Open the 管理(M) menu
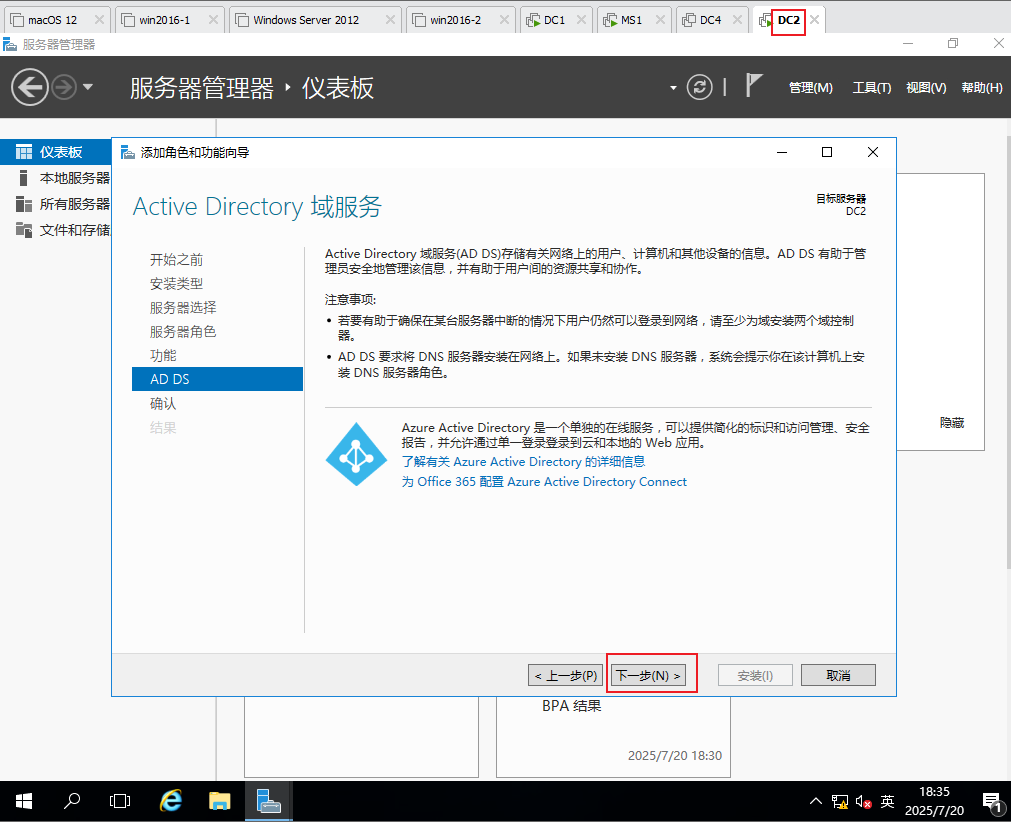Image resolution: width=1011 pixels, height=822 pixels. [x=810, y=88]
